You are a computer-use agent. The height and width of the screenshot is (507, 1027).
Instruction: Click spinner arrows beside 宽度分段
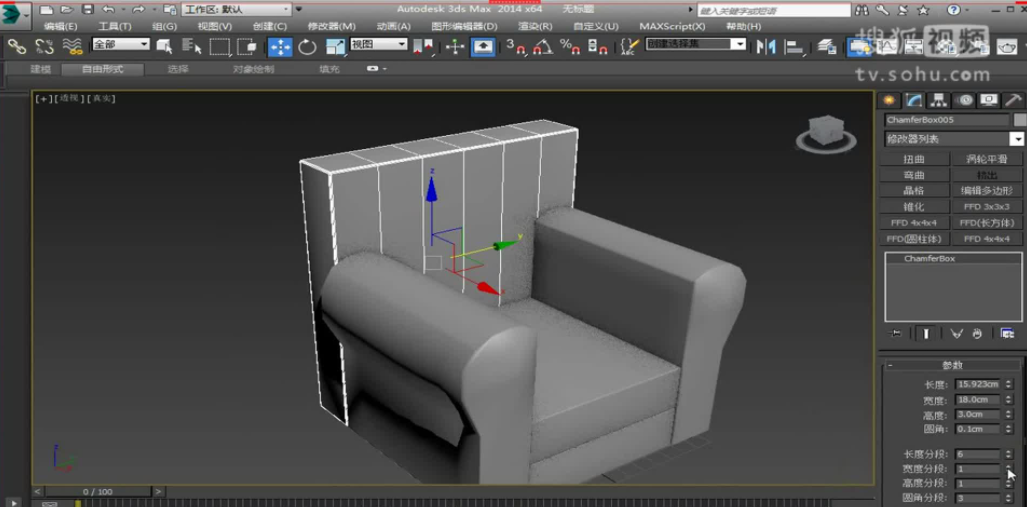click(x=1009, y=469)
